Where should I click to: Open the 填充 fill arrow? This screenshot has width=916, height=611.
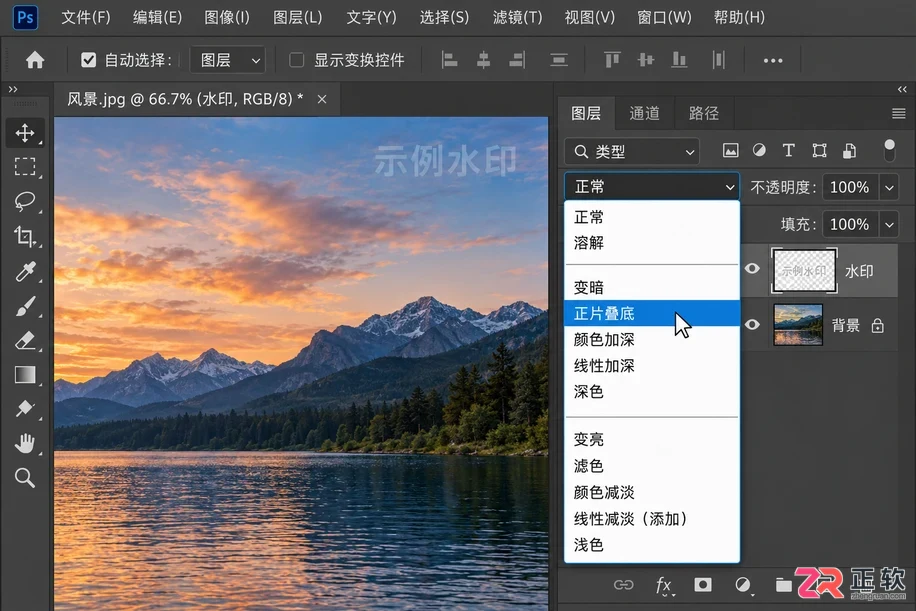(889, 224)
